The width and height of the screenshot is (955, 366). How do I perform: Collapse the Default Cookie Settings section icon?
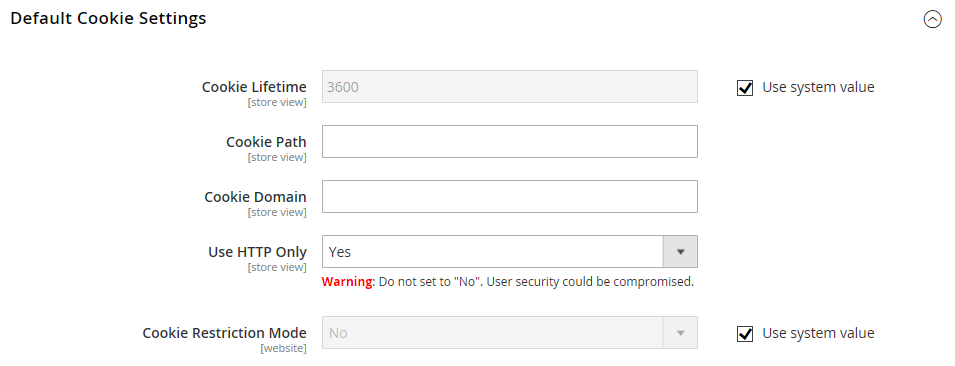932,20
